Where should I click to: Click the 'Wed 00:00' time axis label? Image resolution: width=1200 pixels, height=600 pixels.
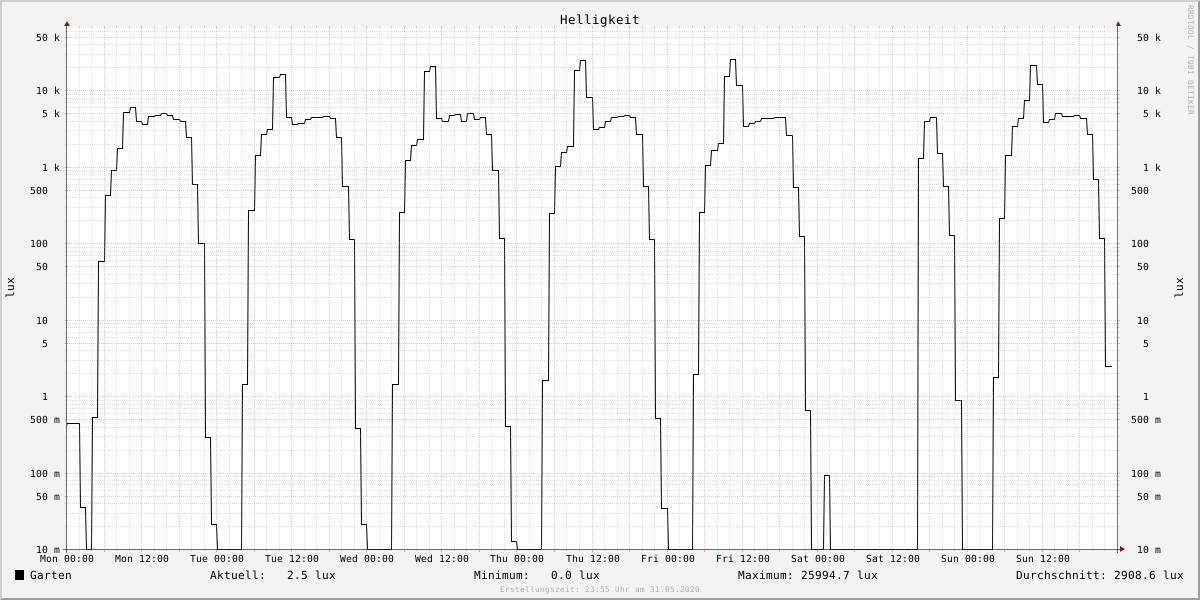[x=367, y=559]
